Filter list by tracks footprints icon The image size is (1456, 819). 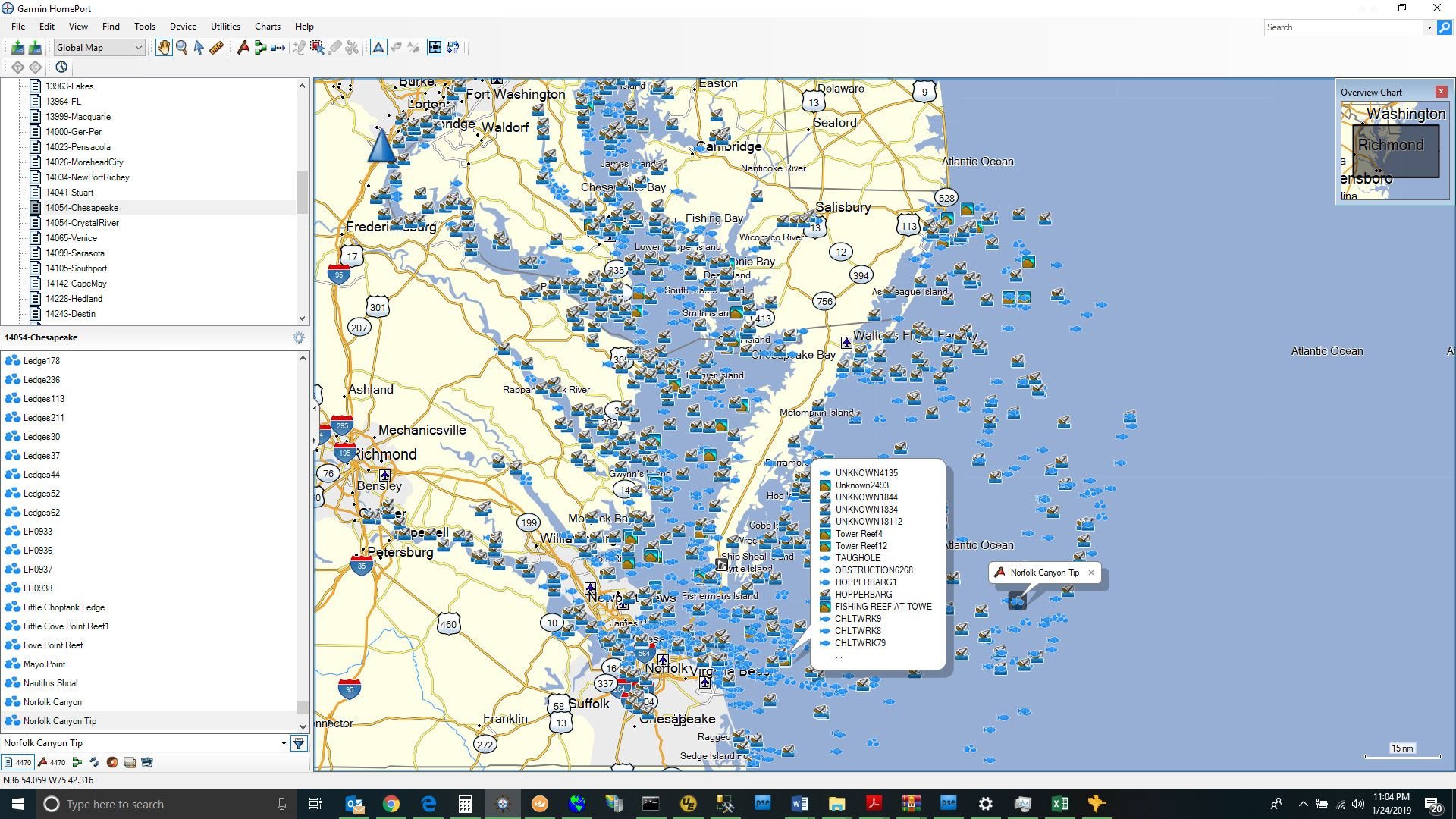point(95,762)
